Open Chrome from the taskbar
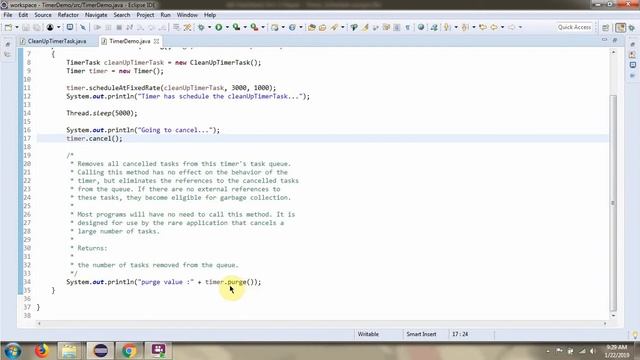This screenshot has width=640, height=360. pos(129,351)
